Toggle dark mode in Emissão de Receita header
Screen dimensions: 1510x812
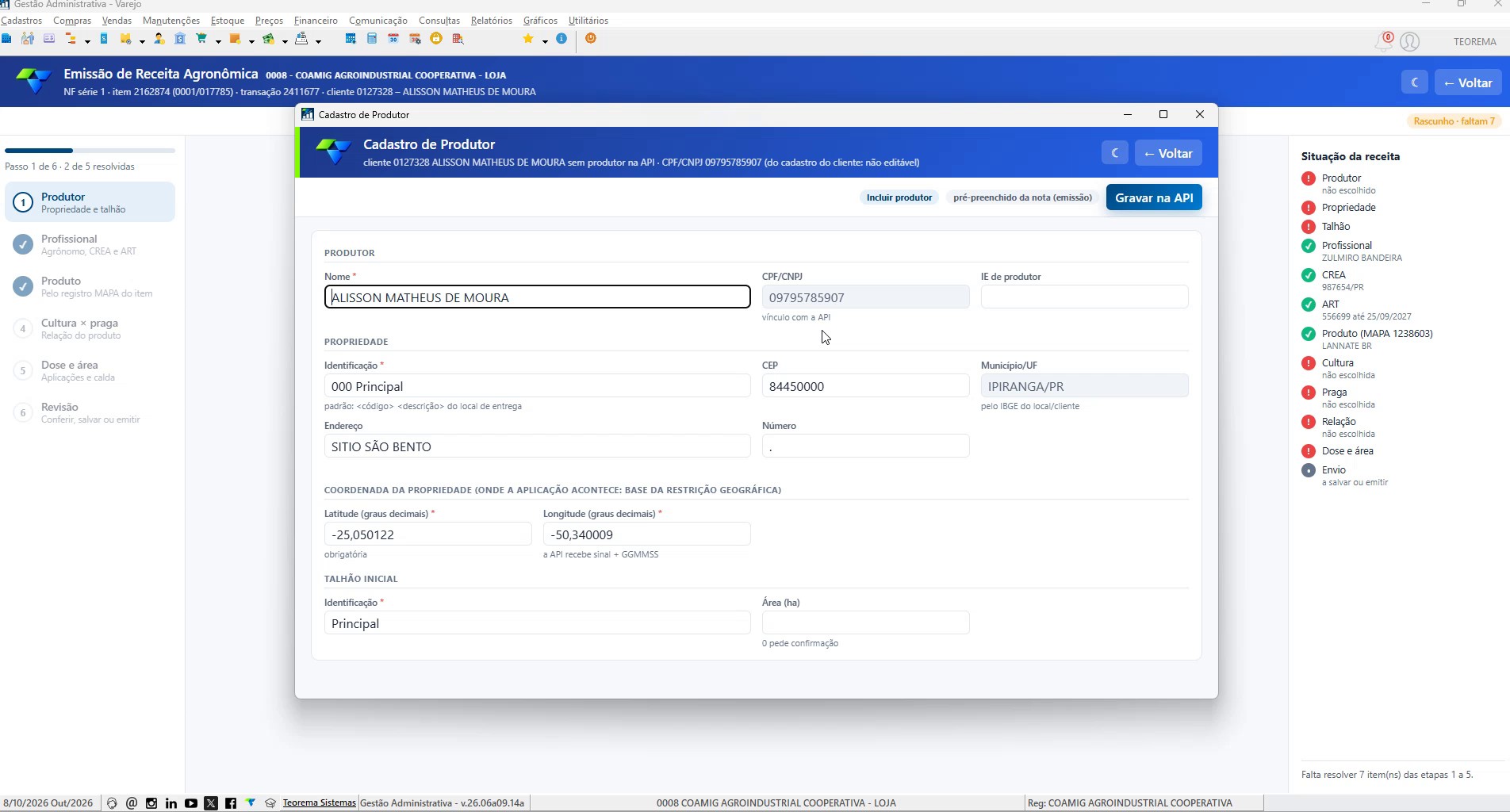(1414, 82)
